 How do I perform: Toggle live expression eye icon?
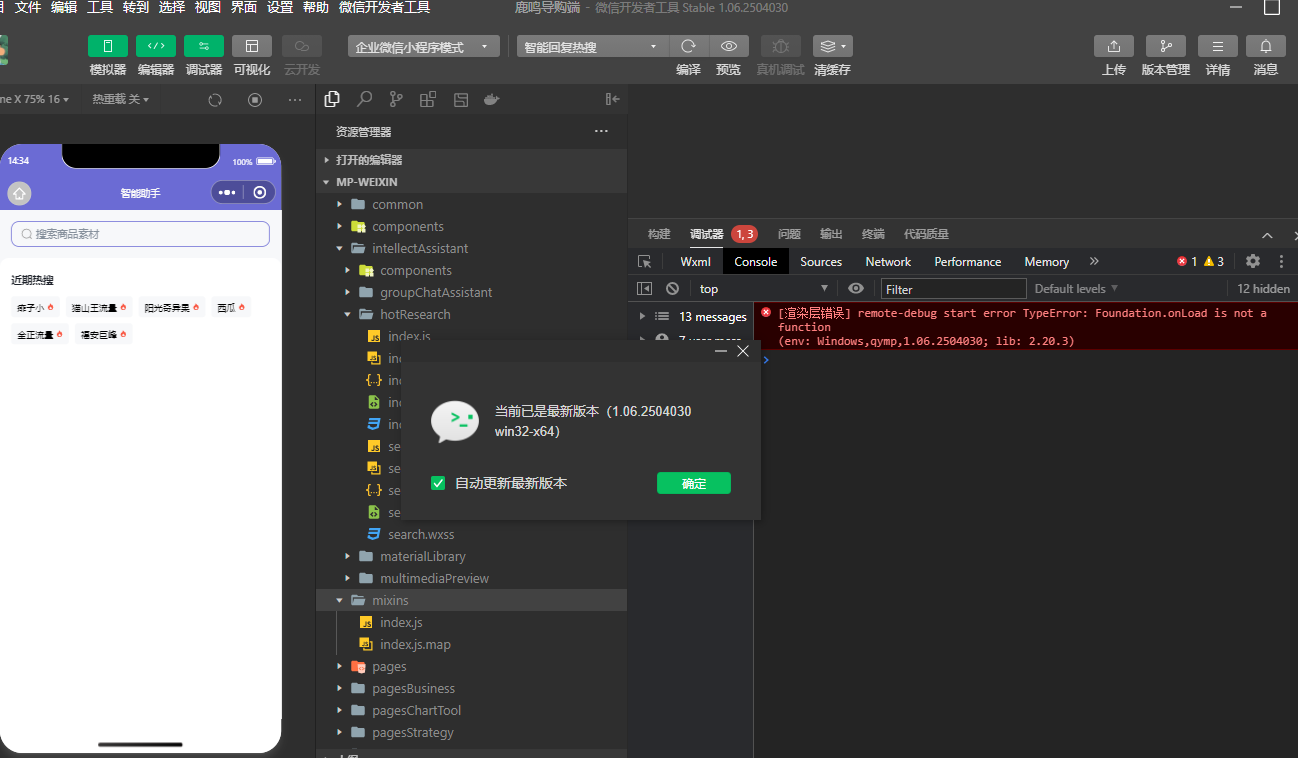point(856,288)
